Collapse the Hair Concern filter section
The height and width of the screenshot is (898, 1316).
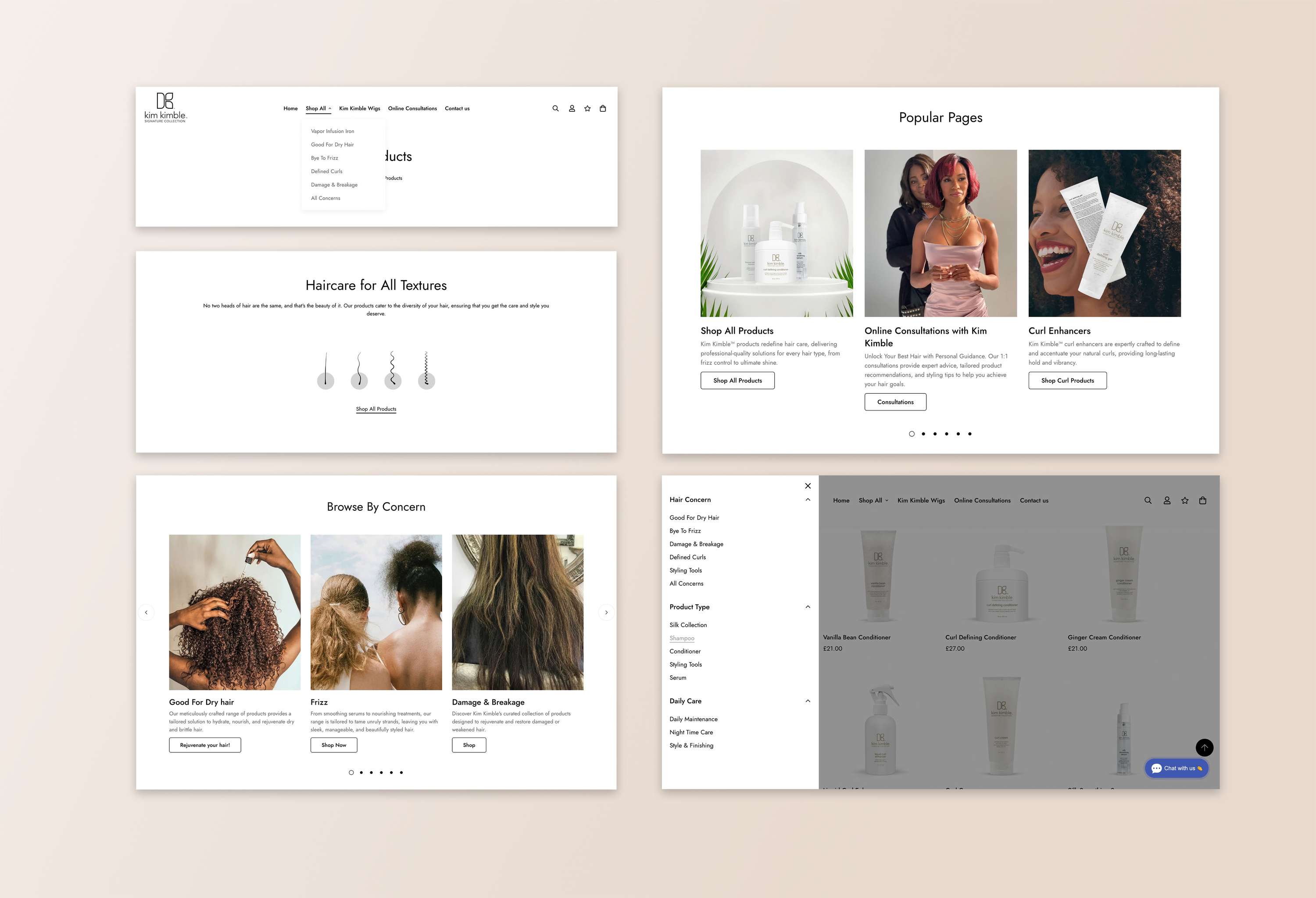(x=808, y=499)
